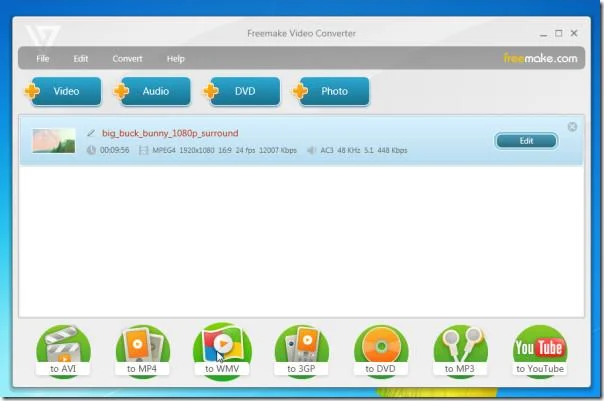Click the big_buck_bunny_1080p_surround file name
This screenshot has height=401, width=604.
[x=170, y=133]
